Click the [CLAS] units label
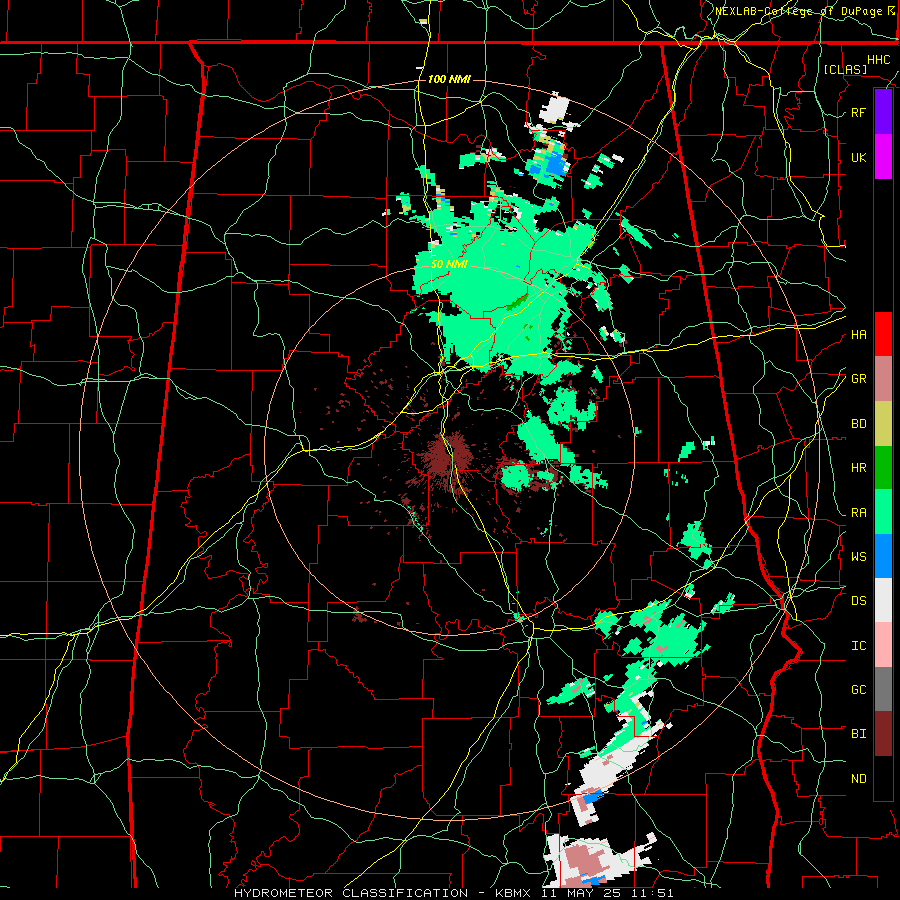900x900 pixels. 845,69
